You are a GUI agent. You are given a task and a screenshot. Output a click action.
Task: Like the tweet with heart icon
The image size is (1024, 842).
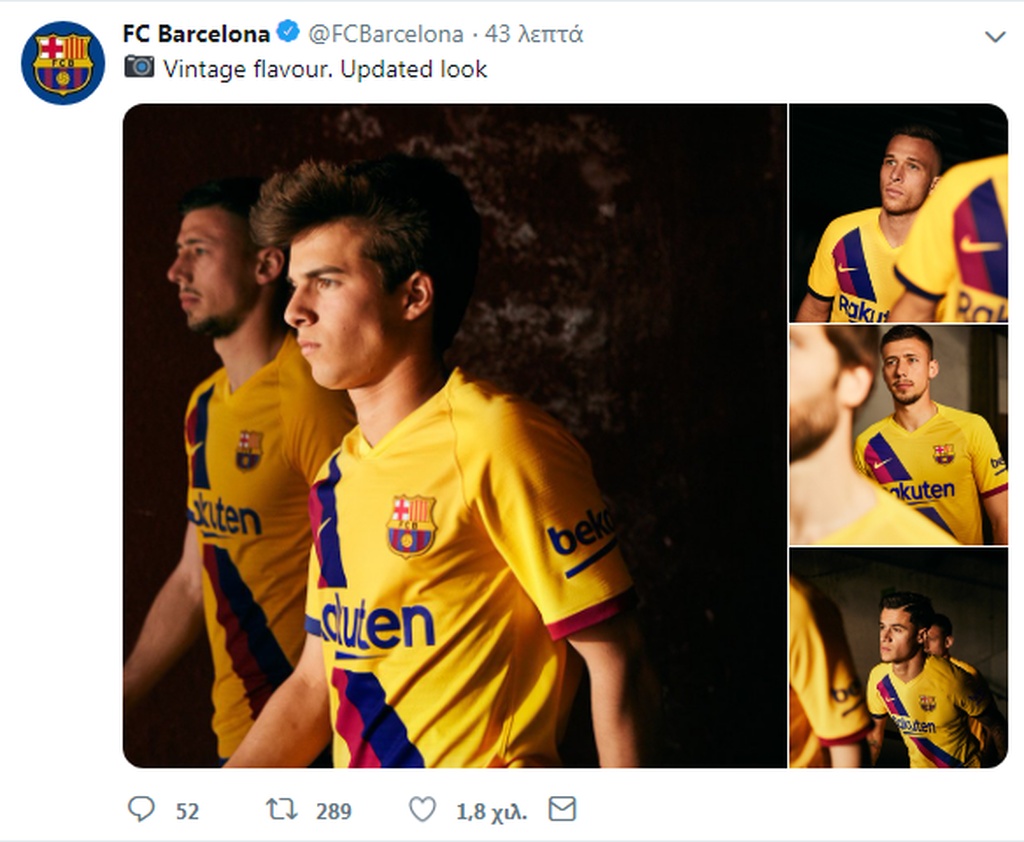[422, 809]
